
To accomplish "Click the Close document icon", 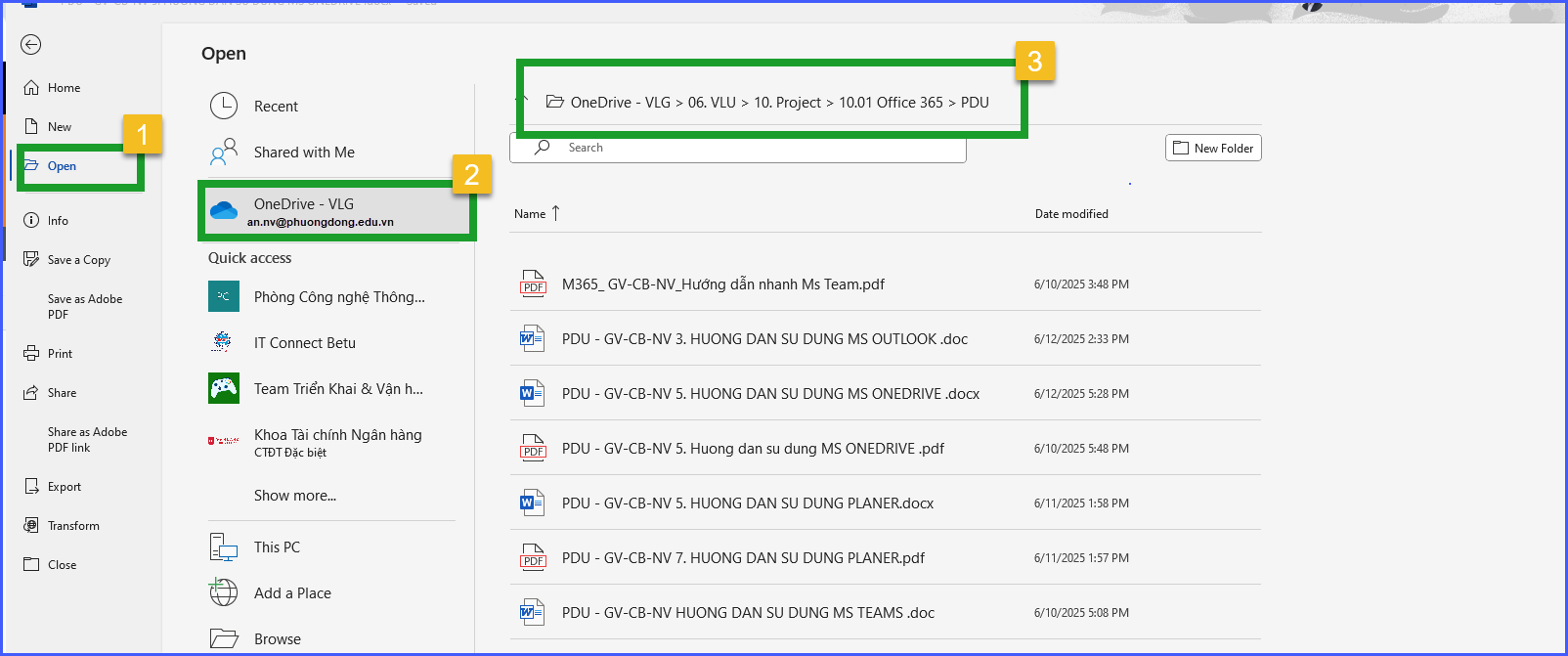I will pos(31,564).
